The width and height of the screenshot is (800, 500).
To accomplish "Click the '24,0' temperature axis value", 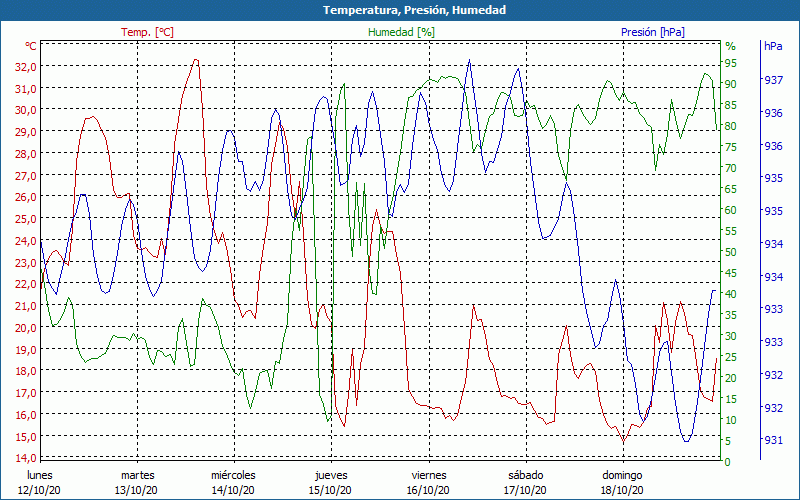I will coord(27,241).
